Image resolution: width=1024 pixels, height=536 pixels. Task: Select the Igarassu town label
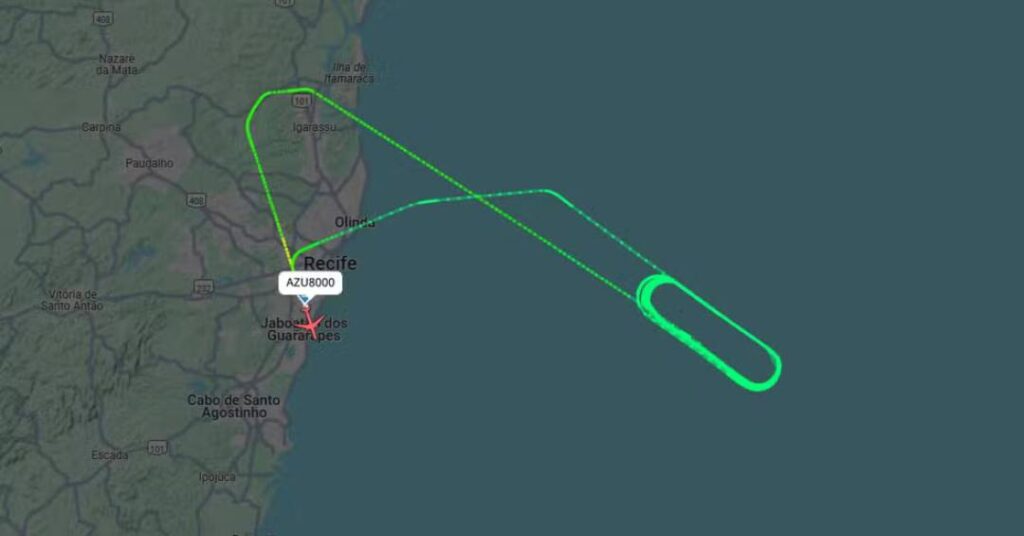point(314,127)
